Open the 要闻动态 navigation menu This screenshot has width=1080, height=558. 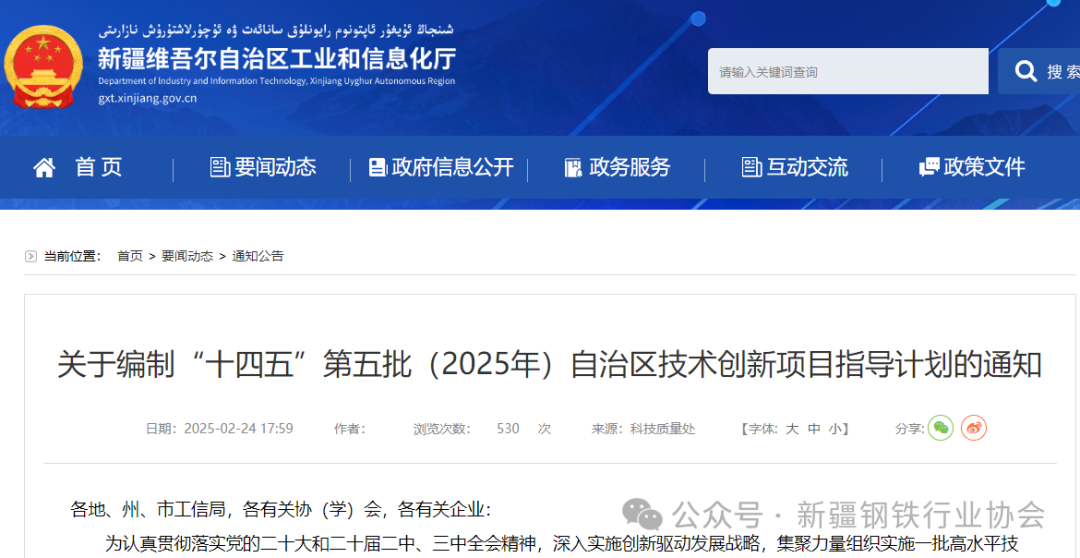click(275, 167)
